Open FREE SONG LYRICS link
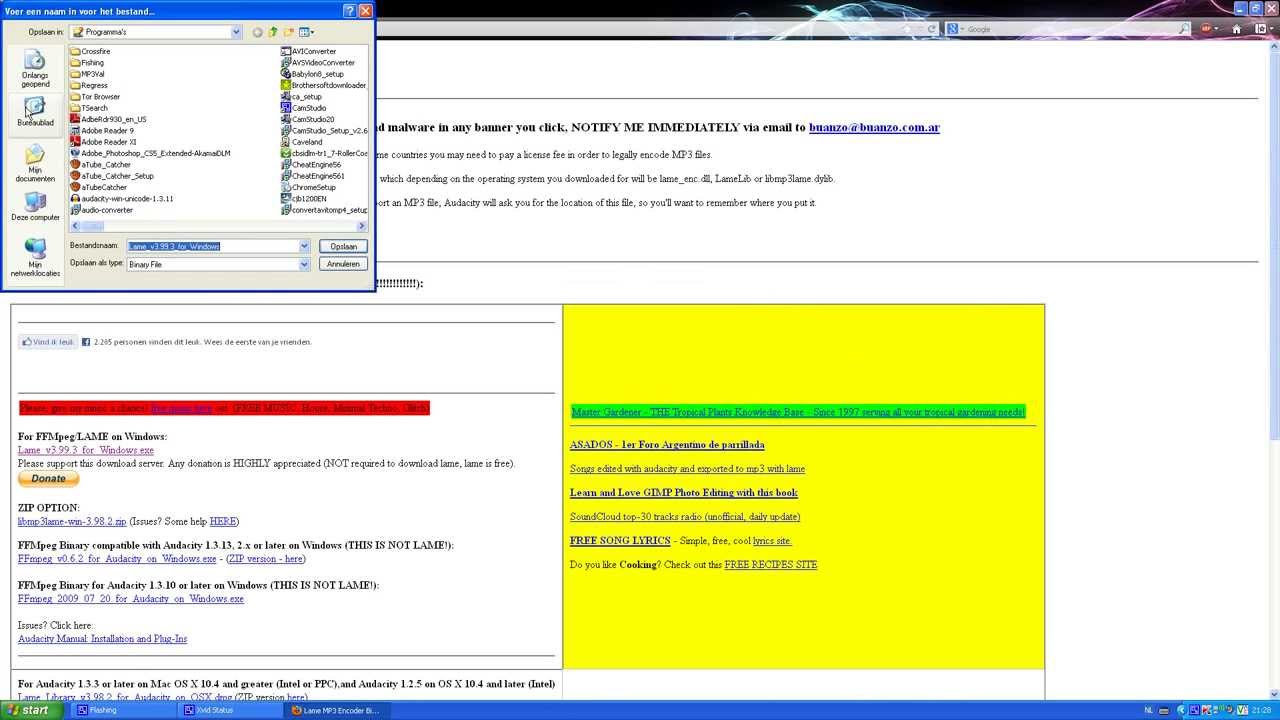The width and height of the screenshot is (1280, 720). (620, 541)
